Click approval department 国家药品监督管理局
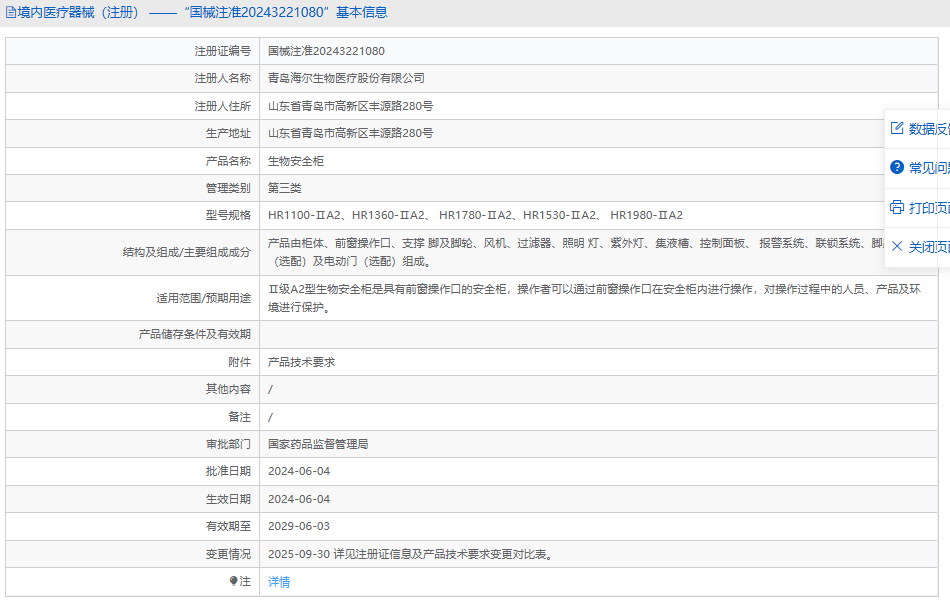 (317, 444)
